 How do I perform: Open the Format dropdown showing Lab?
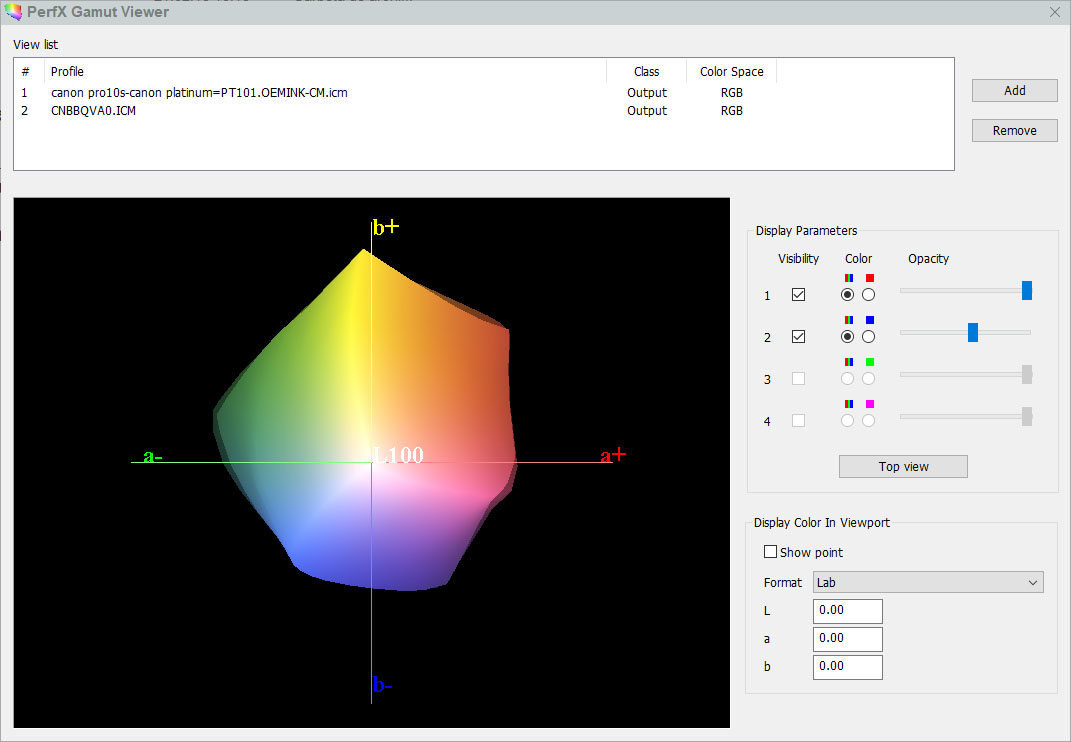[x=928, y=582]
